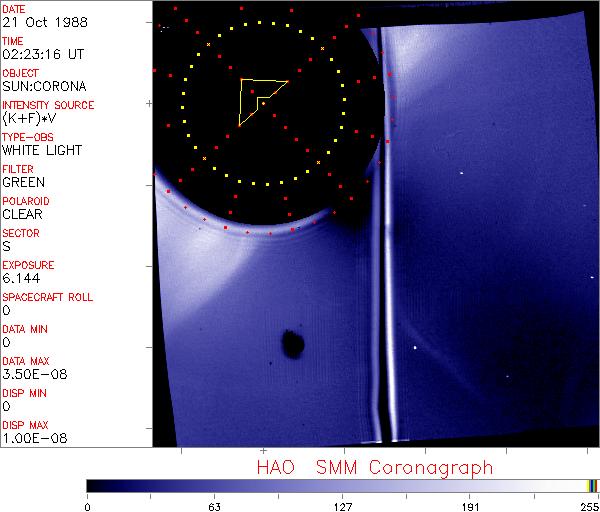Click the DATE label

[x=13, y=9]
